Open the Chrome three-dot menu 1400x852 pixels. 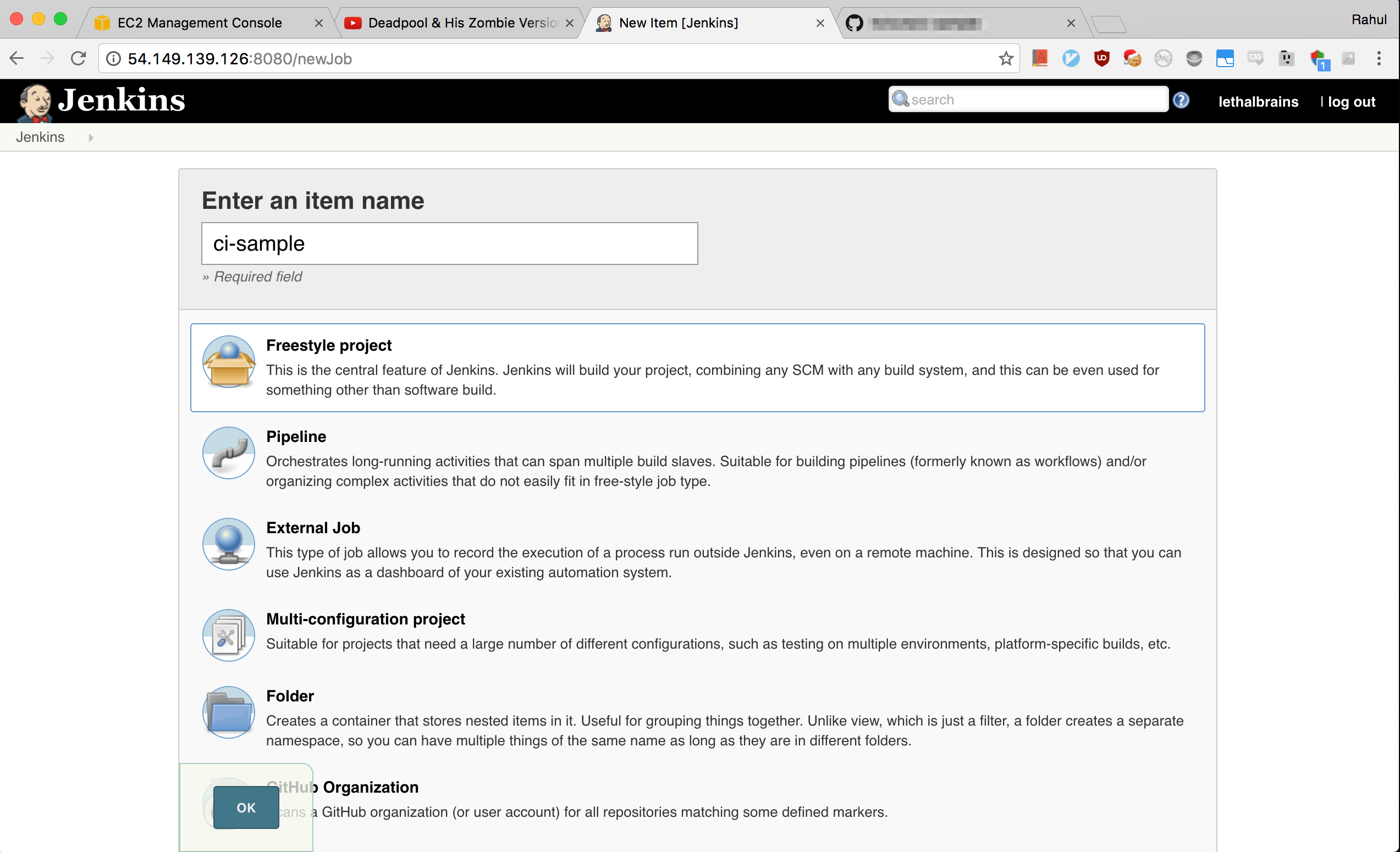[1380, 58]
